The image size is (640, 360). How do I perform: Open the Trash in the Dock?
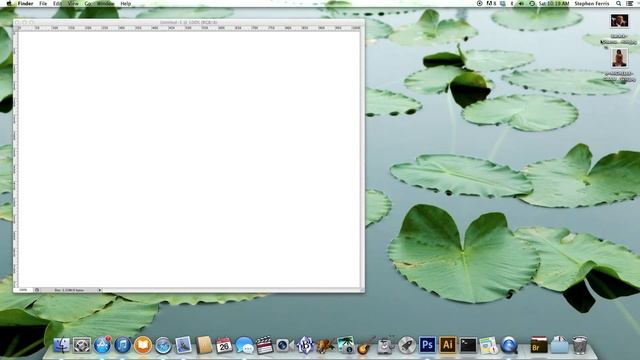[580, 345]
